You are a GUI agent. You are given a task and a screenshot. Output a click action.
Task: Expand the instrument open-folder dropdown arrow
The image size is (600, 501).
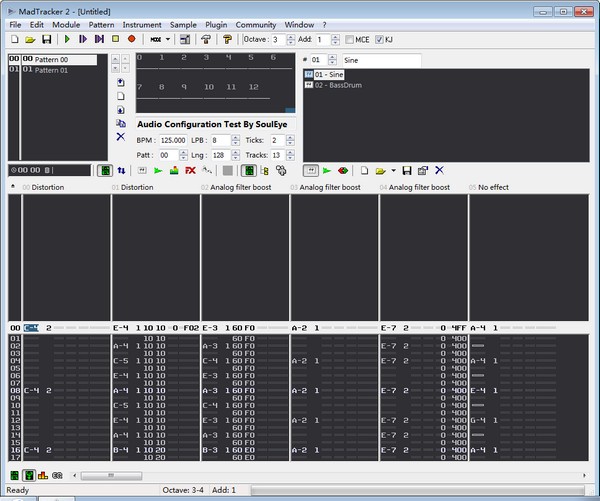click(393, 171)
